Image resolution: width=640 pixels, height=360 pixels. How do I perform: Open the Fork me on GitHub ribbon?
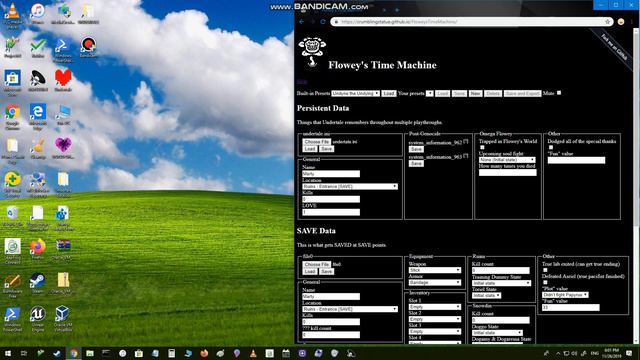pos(614,48)
